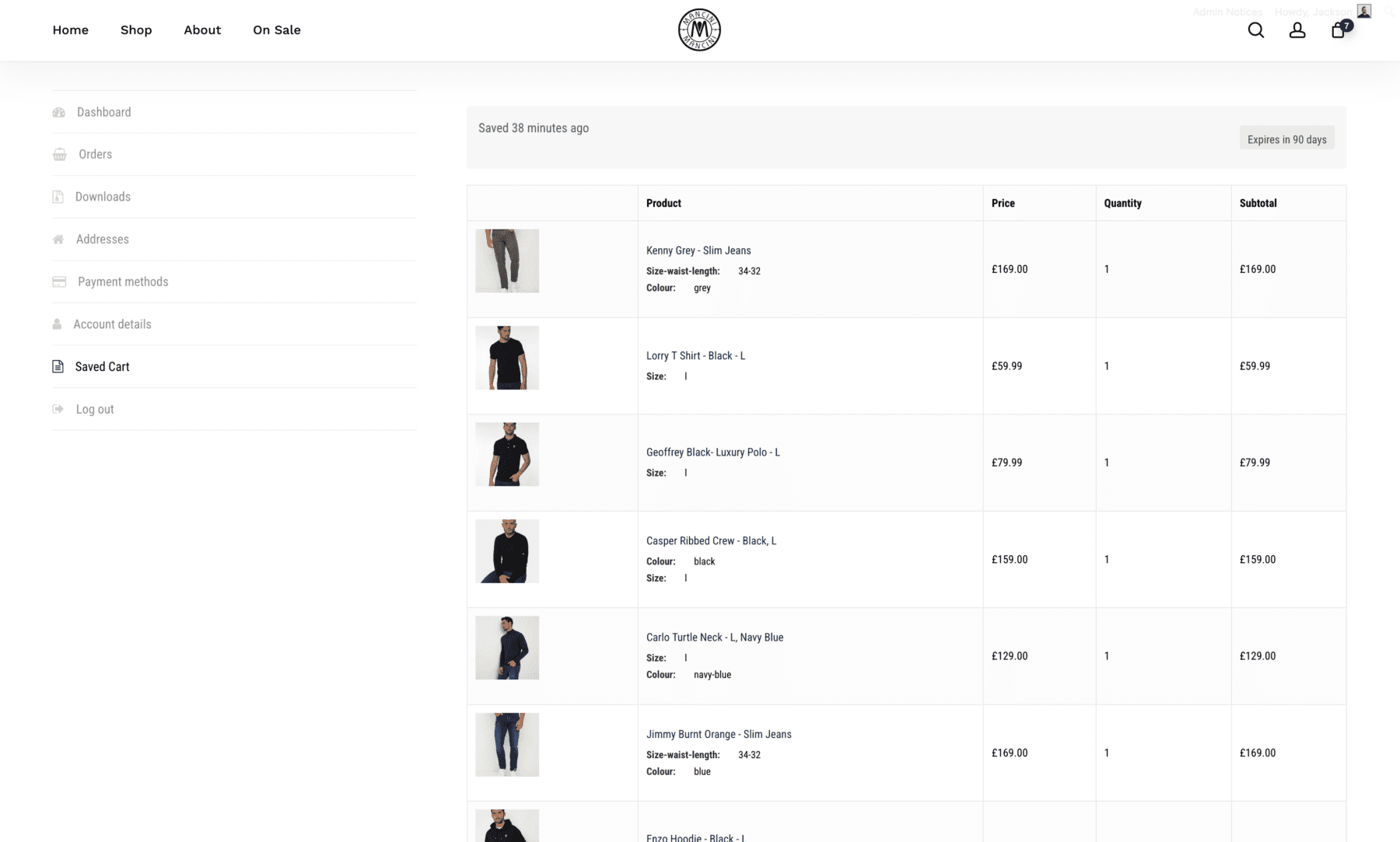This screenshot has width=1400, height=842.
Task: Click the Payment methods card icon
Action: point(59,281)
